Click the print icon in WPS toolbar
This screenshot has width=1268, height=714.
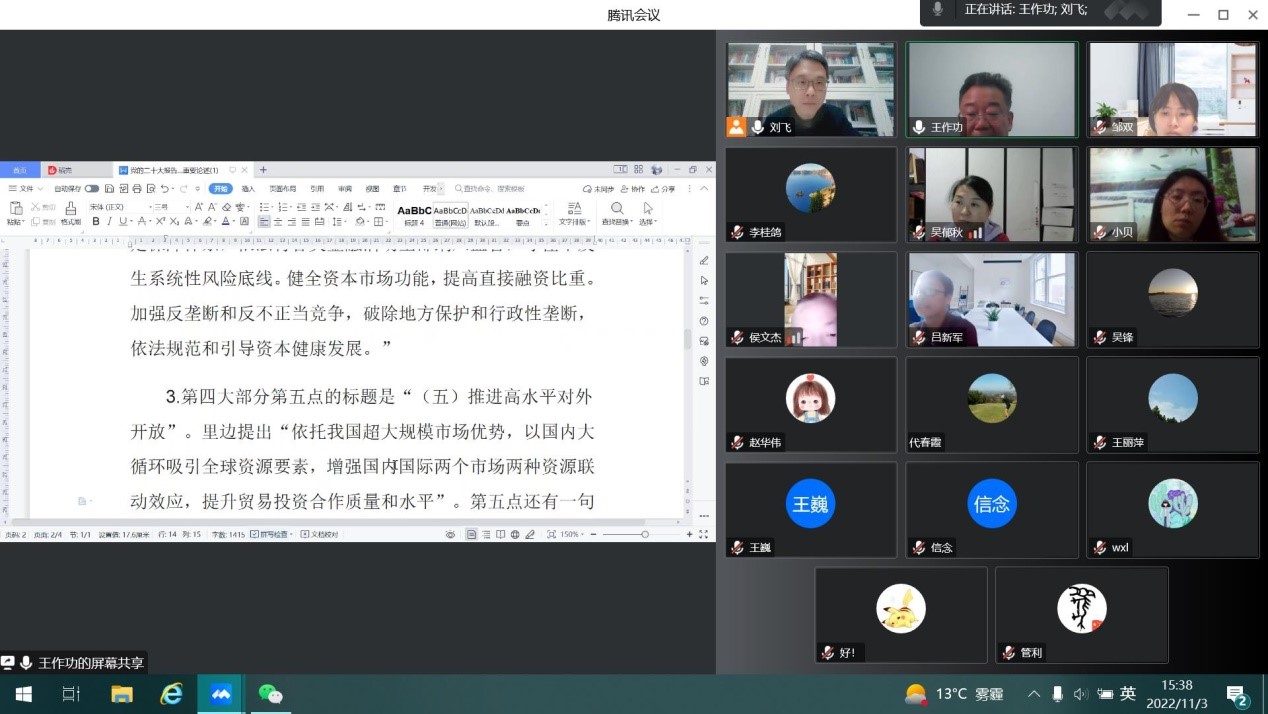coord(137,189)
